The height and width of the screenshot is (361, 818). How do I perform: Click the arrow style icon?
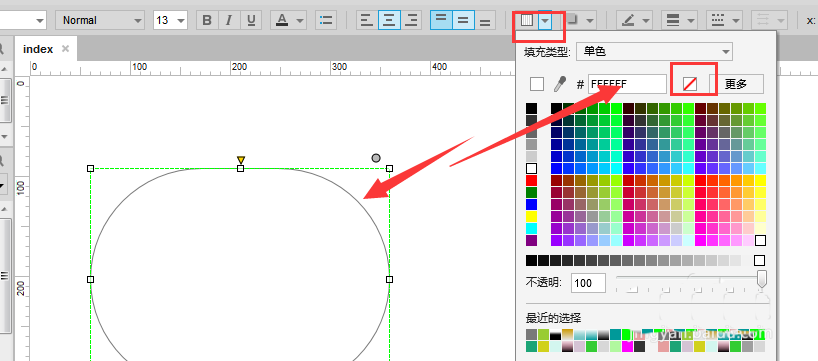pyautogui.click(x=763, y=20)
